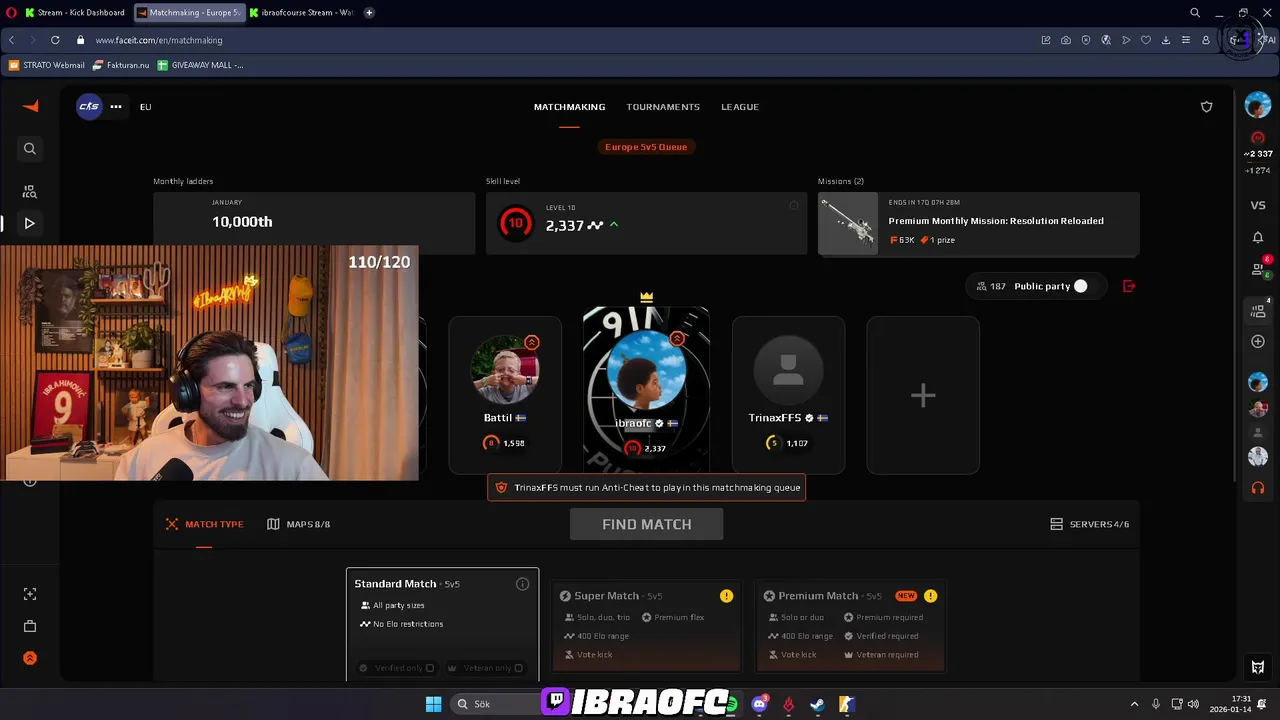Select ibraofc's party player card
1280x720 pixels.
[x=646, y=388]
